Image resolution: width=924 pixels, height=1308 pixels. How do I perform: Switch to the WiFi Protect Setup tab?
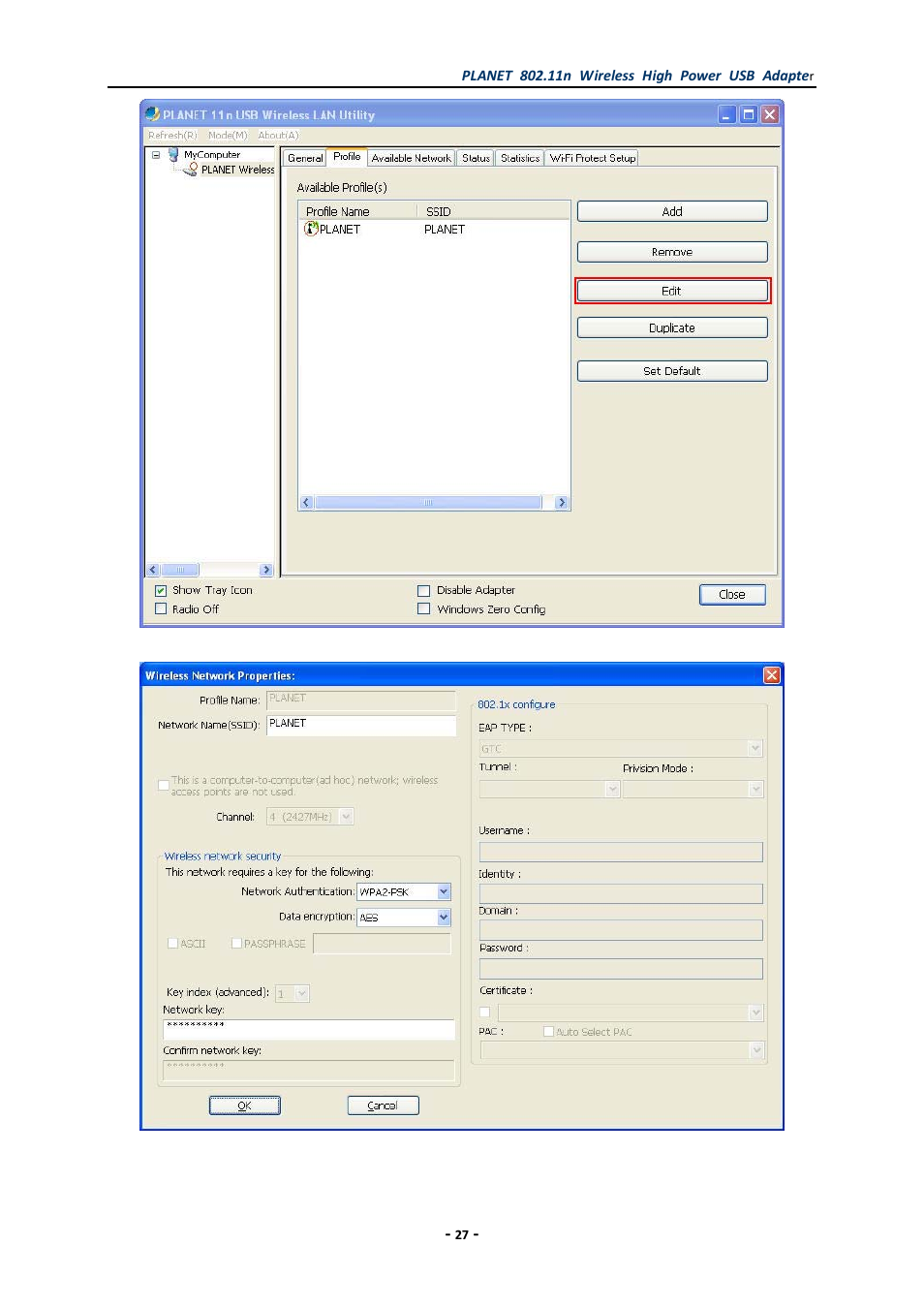pyautogui.click(x=593, y=158)
